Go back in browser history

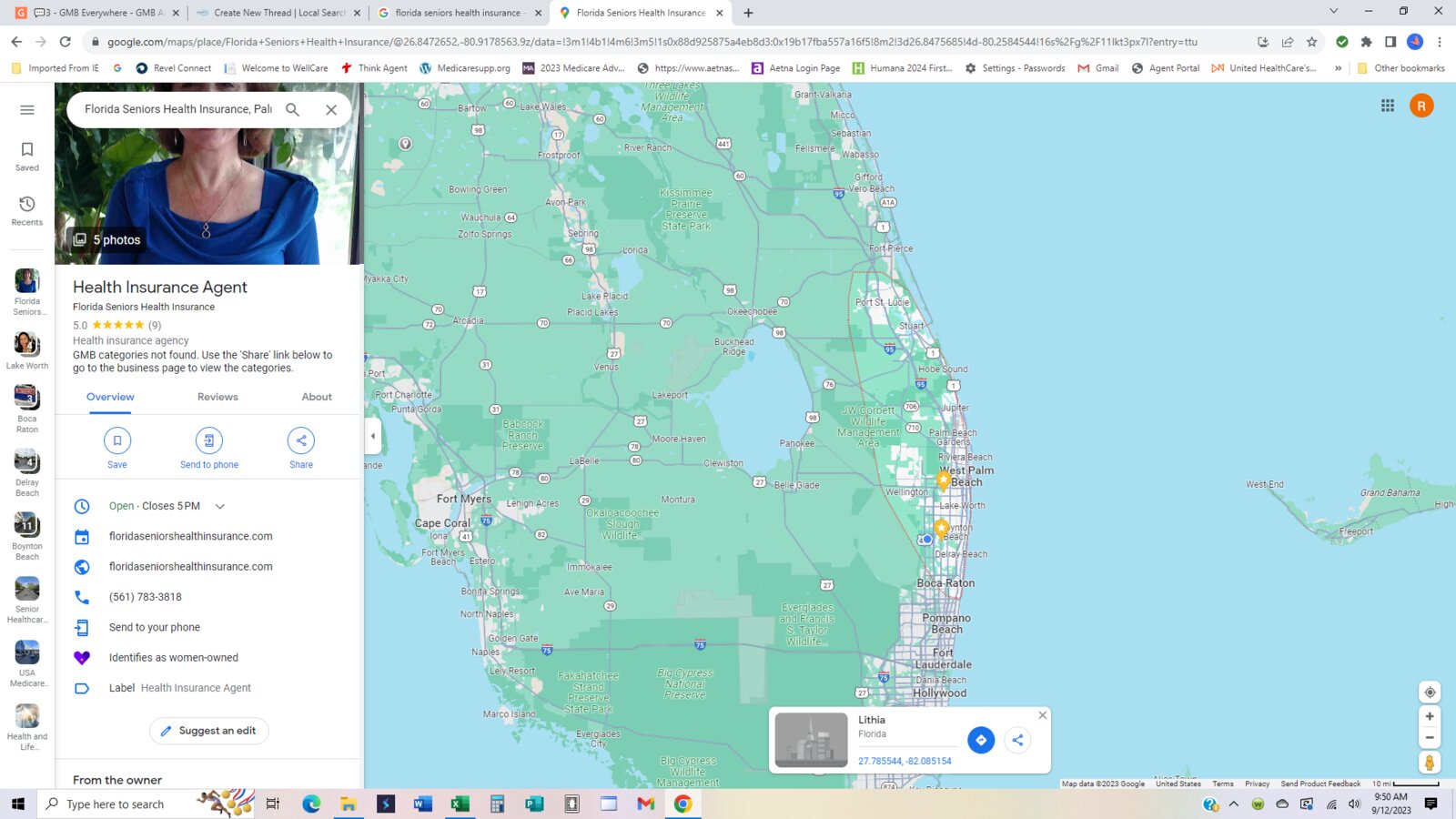pos(16,42)
